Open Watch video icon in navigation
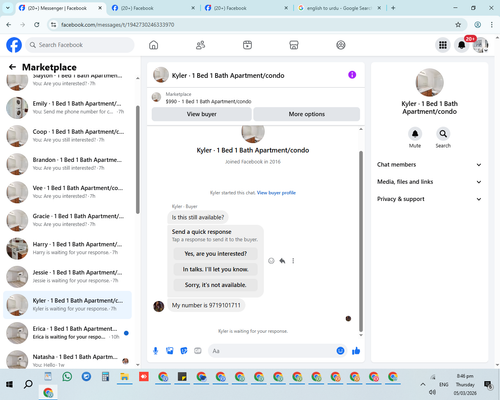The image size is (500, 400). tap(247, 45)
